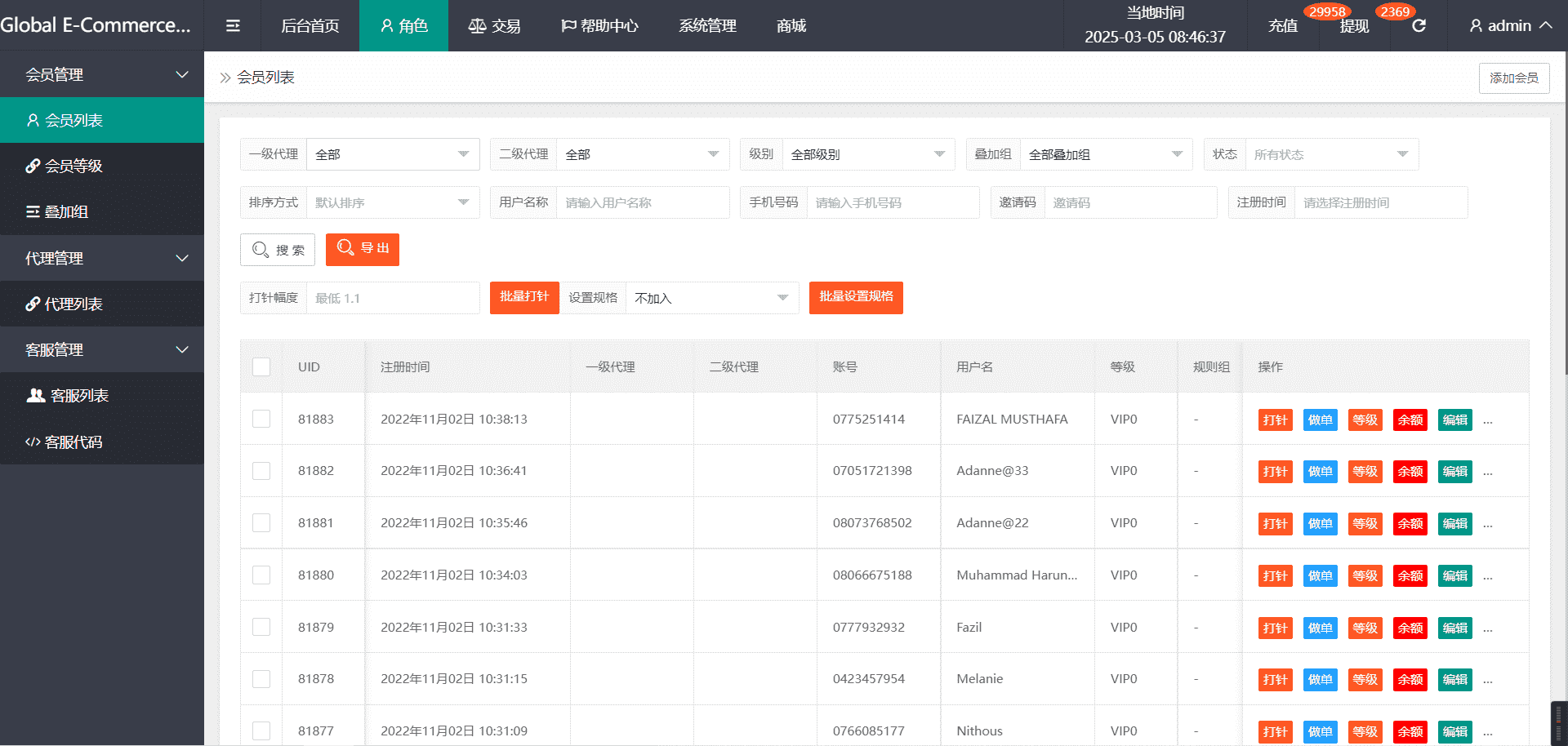Click the orange 导出 export button
The image size is (1568, 746).
tap(363, 249)
